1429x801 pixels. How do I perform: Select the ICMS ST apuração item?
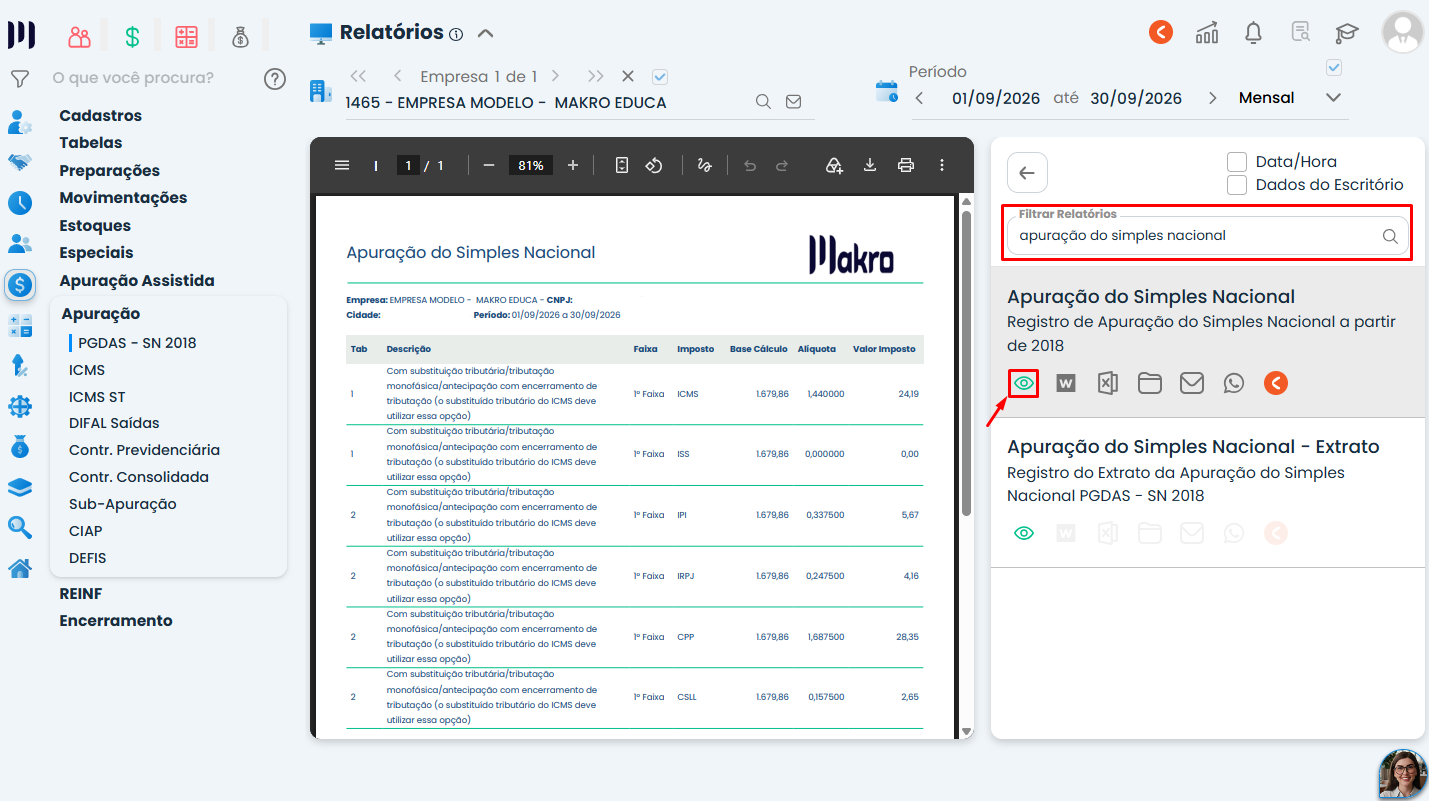pos(97,397)
